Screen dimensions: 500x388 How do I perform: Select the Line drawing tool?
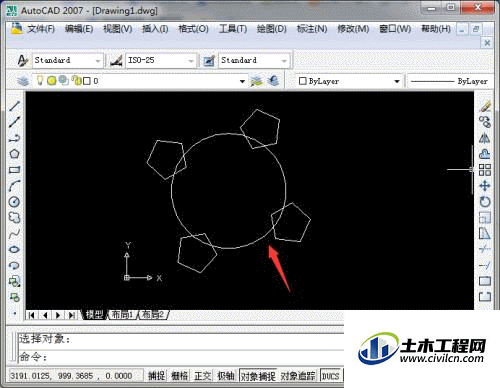click(14, 106)
